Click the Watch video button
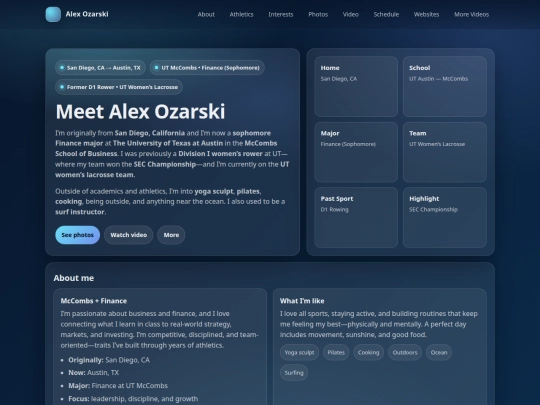 point(128,235)
